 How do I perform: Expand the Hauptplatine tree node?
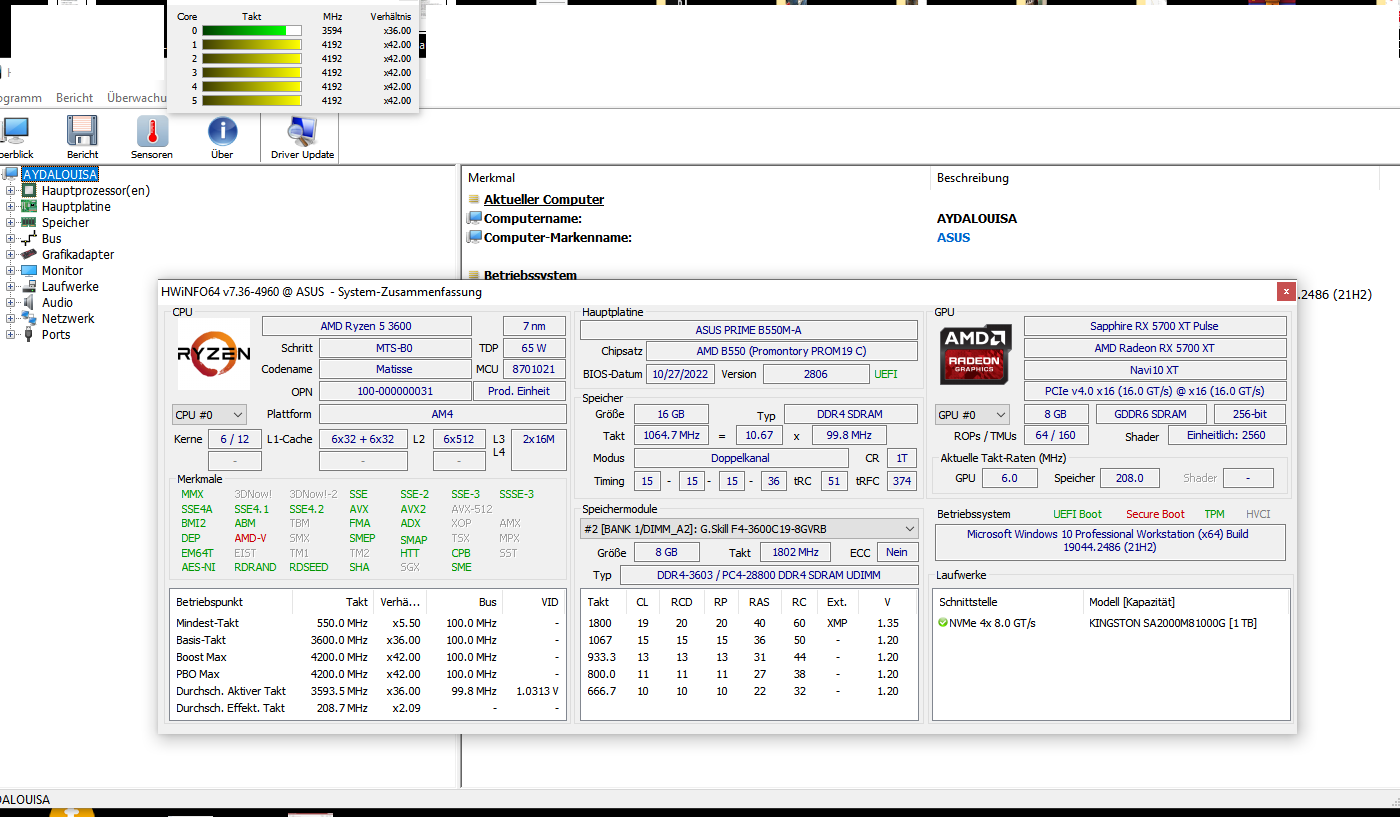click(11, 206)
